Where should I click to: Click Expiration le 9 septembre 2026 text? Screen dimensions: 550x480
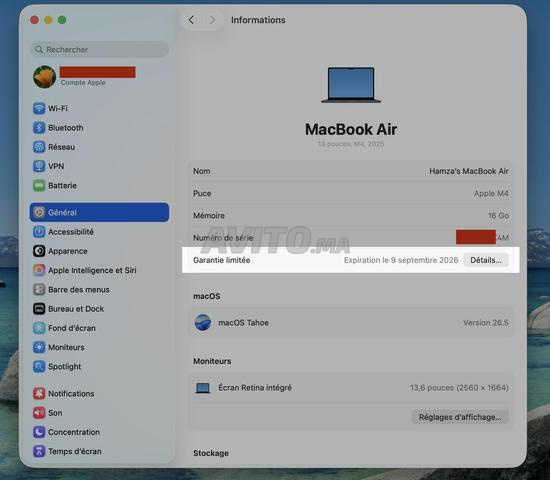(401, 260)
